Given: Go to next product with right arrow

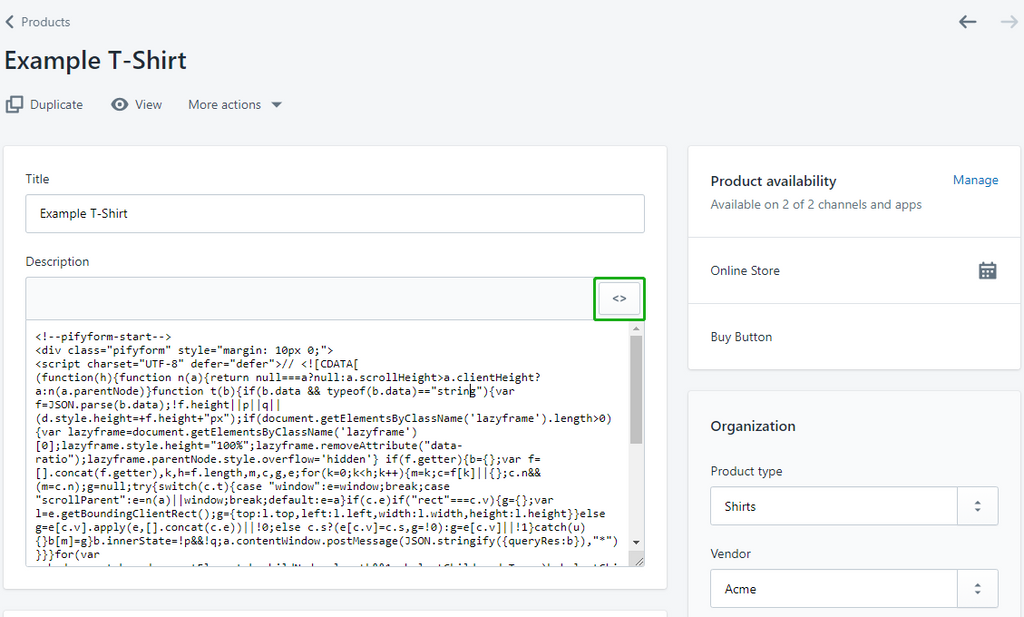Looking at the screenshot, I should point(1009,22).
